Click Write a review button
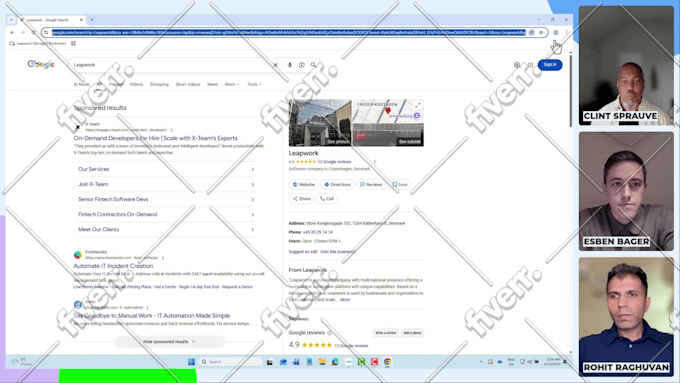The image size is (680, 383). pos(386,333)
